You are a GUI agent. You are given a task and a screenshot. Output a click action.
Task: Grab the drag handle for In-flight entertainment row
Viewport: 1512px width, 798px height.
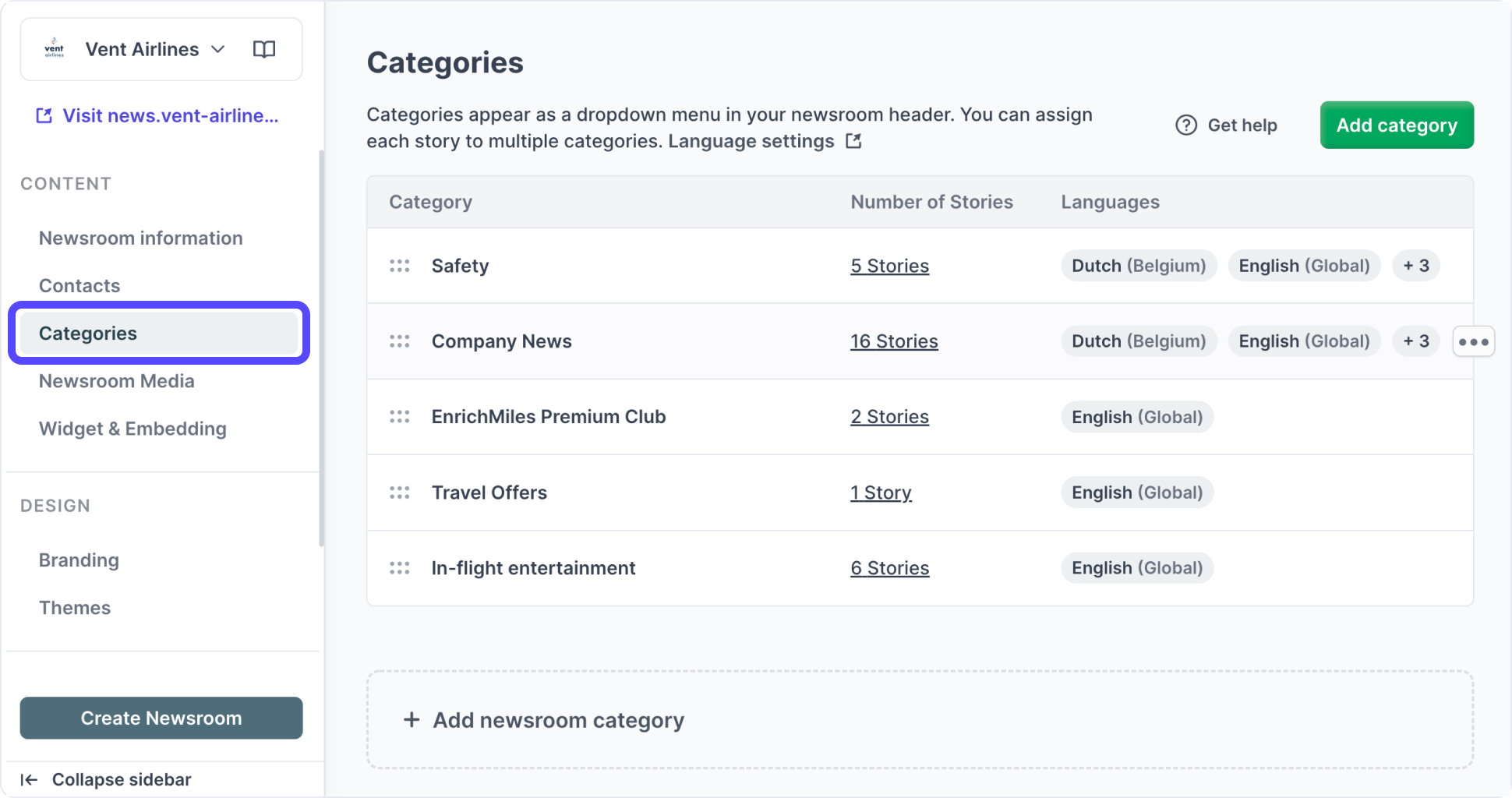[x=400, y=568]
